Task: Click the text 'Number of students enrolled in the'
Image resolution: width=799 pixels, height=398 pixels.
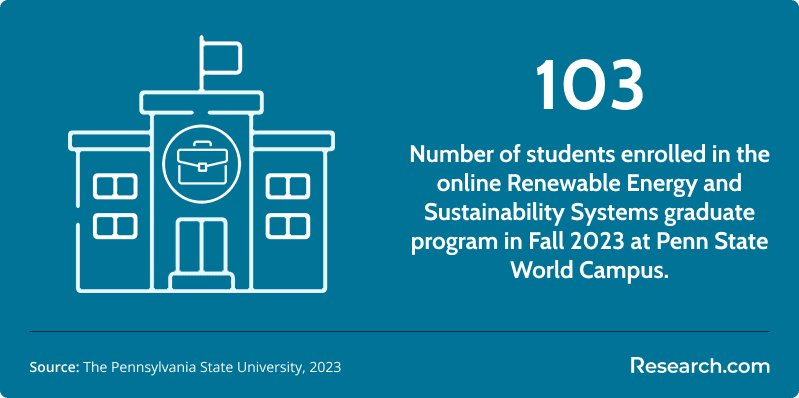Action: tap(590, 155)
